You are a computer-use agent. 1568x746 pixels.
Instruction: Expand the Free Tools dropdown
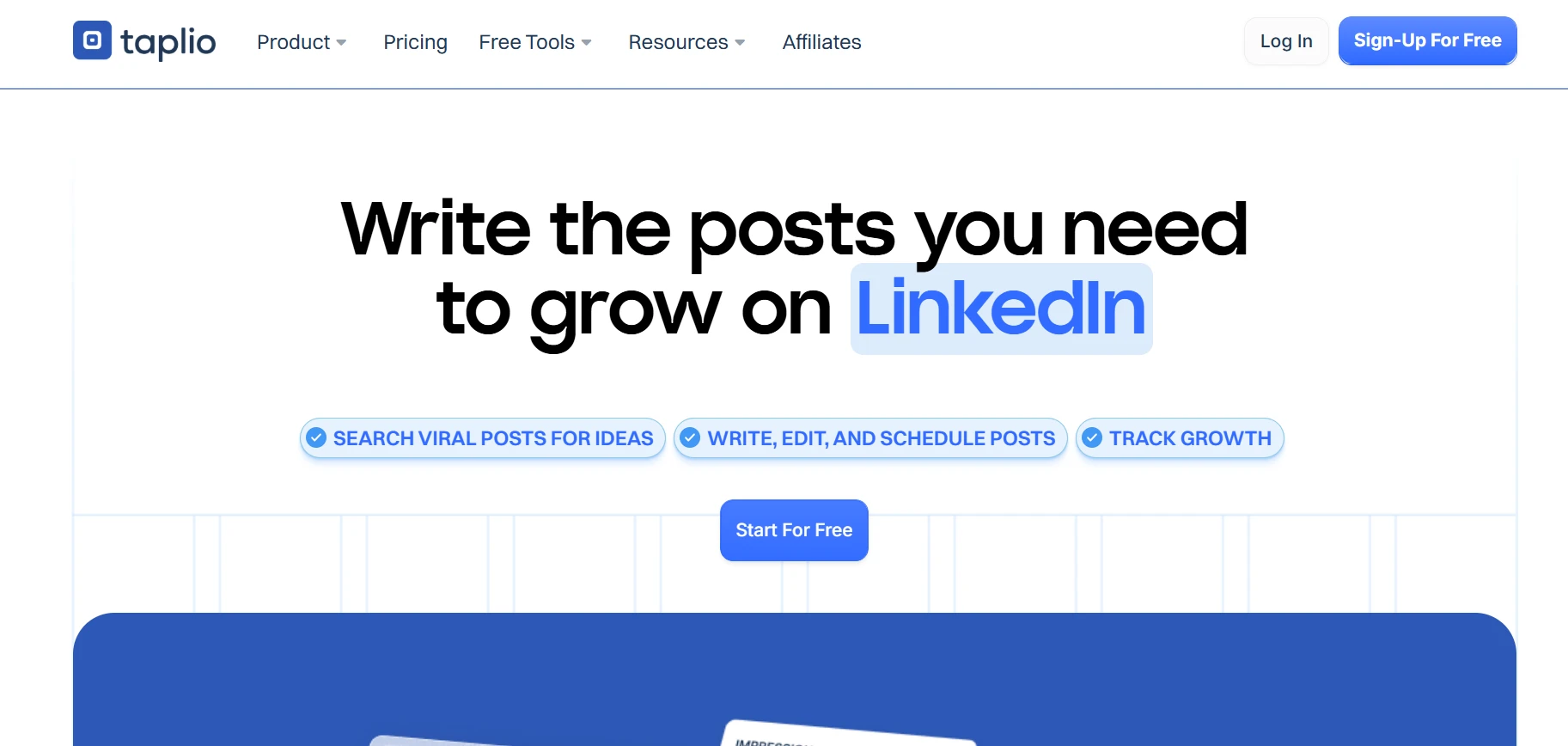tap(534, 42)
